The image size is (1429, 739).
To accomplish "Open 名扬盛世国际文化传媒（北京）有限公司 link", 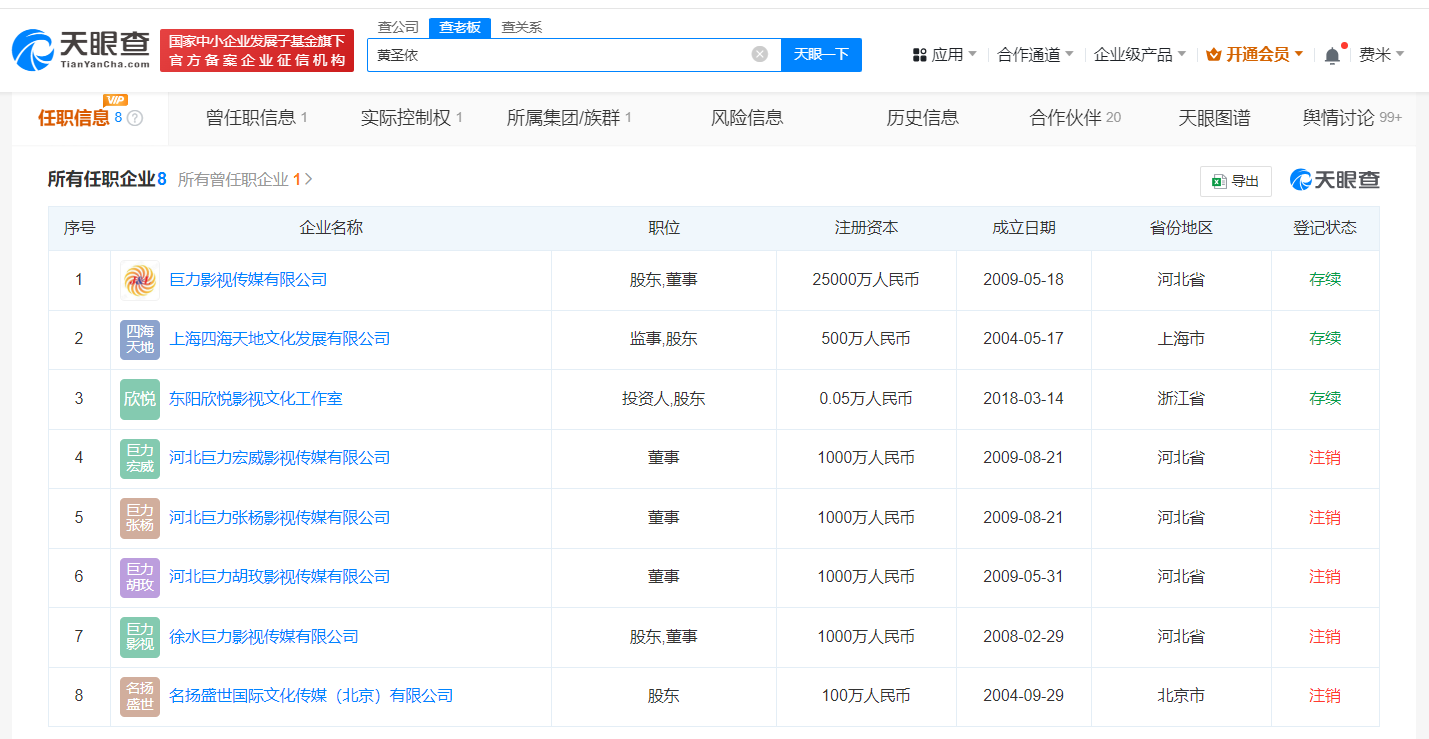I will coord(311,696).
